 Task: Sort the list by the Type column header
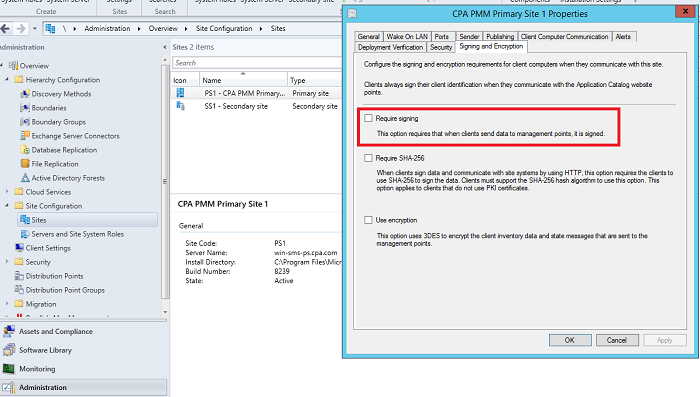pyautogui.click(x=315, y=80)
